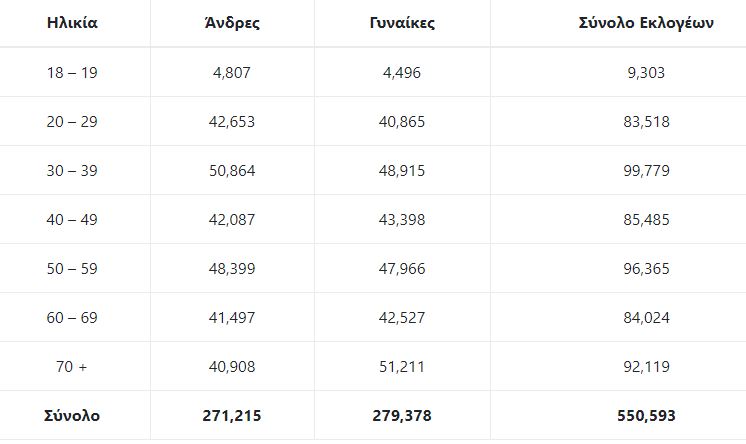Select the 60 – 69 age row label

pos(72,318)
